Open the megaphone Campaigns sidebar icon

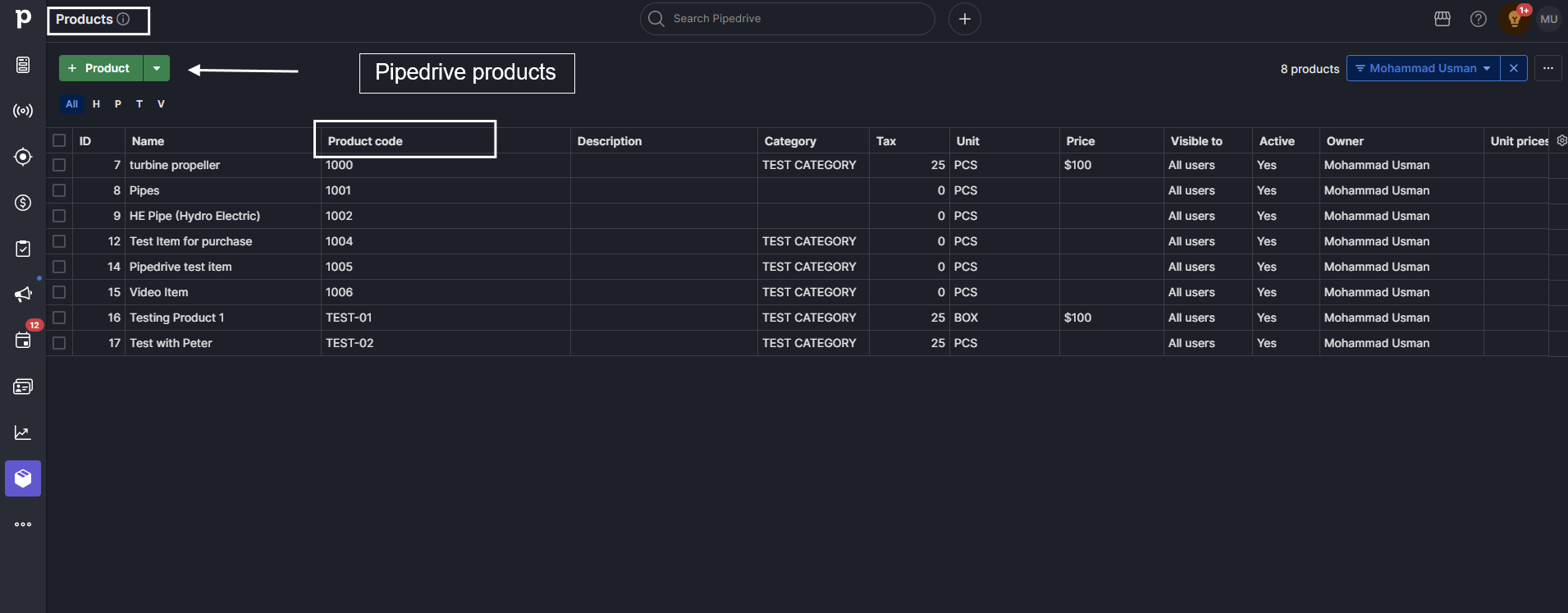coord(23,295)
